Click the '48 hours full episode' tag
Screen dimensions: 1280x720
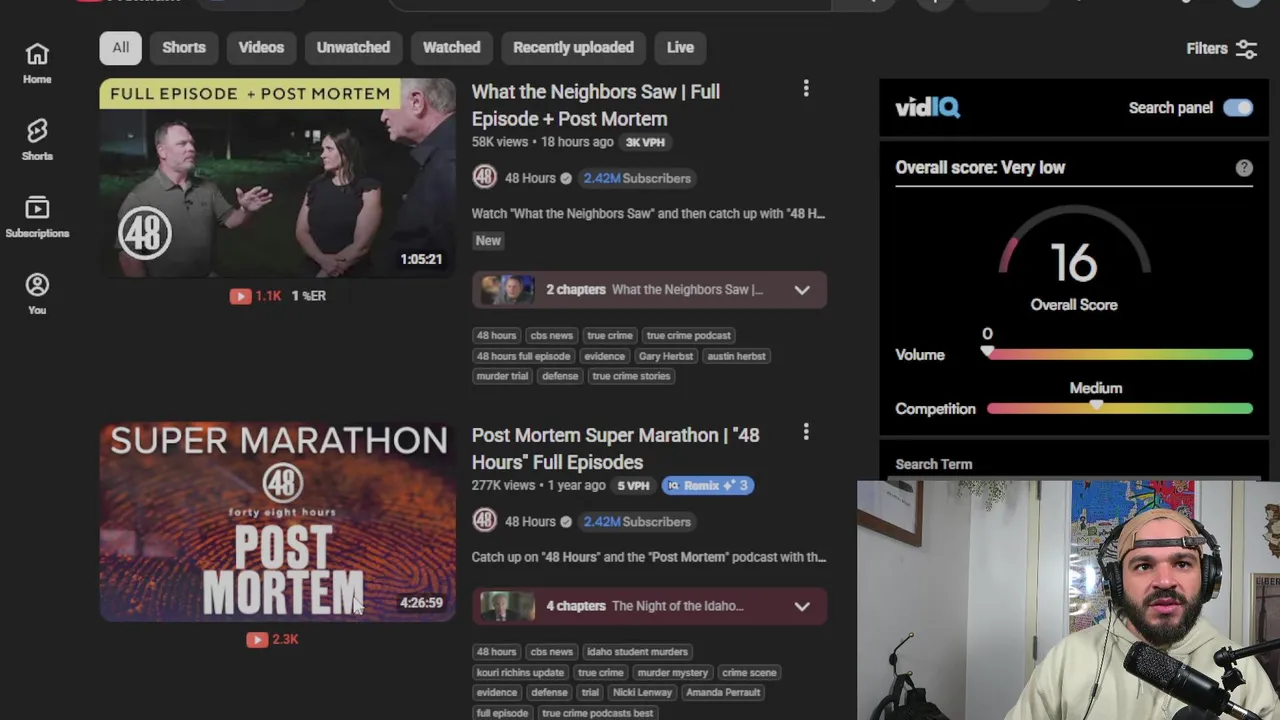(x=523, y=356)
